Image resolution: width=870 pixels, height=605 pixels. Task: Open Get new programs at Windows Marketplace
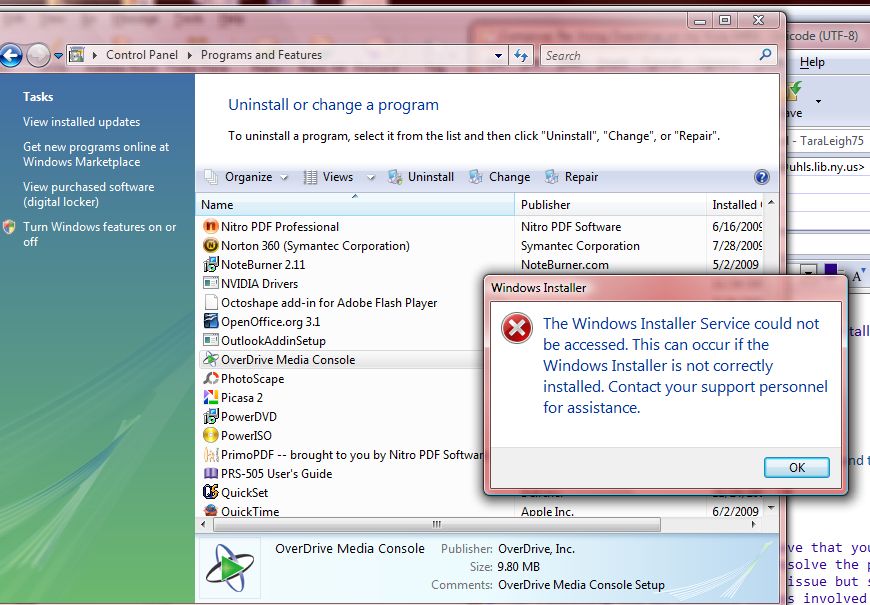coord(96,154)
